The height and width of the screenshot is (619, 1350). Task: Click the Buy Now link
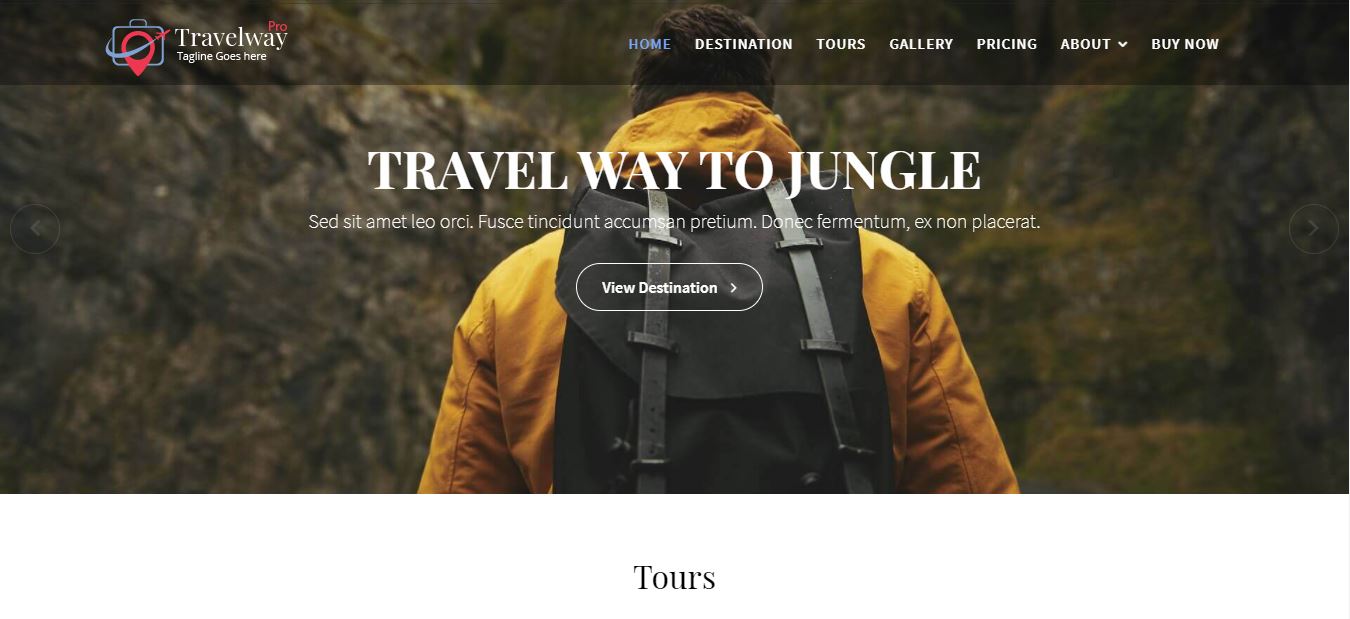(1185, 44)
